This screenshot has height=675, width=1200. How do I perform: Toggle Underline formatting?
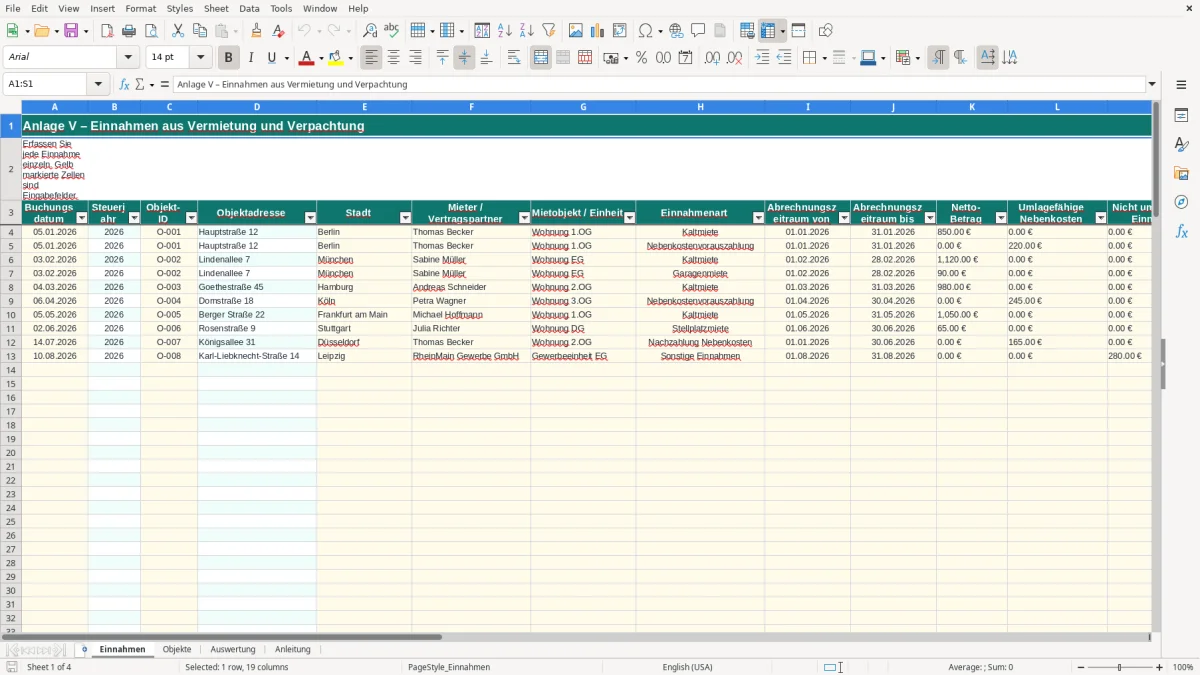click(271, 58)
